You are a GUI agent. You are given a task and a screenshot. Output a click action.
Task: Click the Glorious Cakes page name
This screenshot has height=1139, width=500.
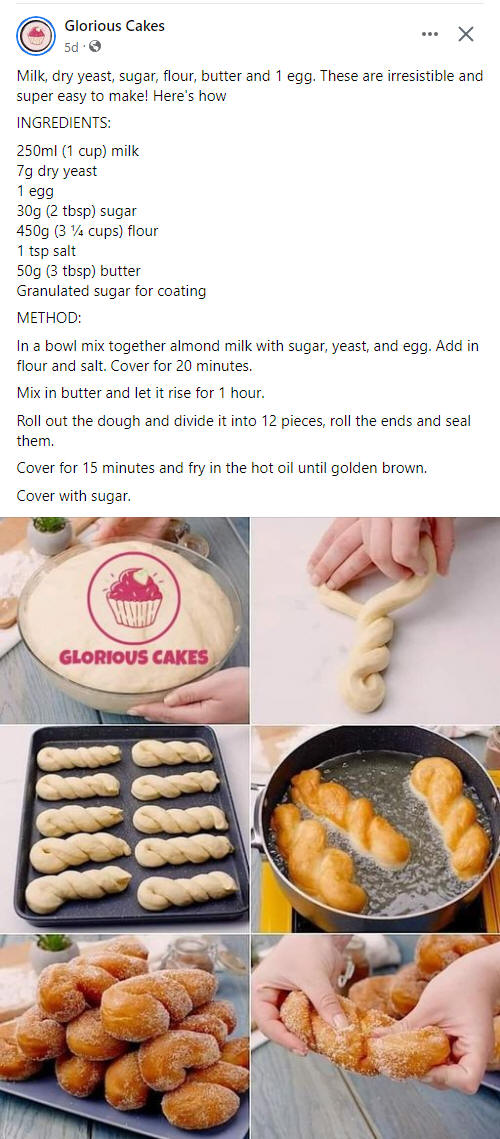(x=114, y=26)
